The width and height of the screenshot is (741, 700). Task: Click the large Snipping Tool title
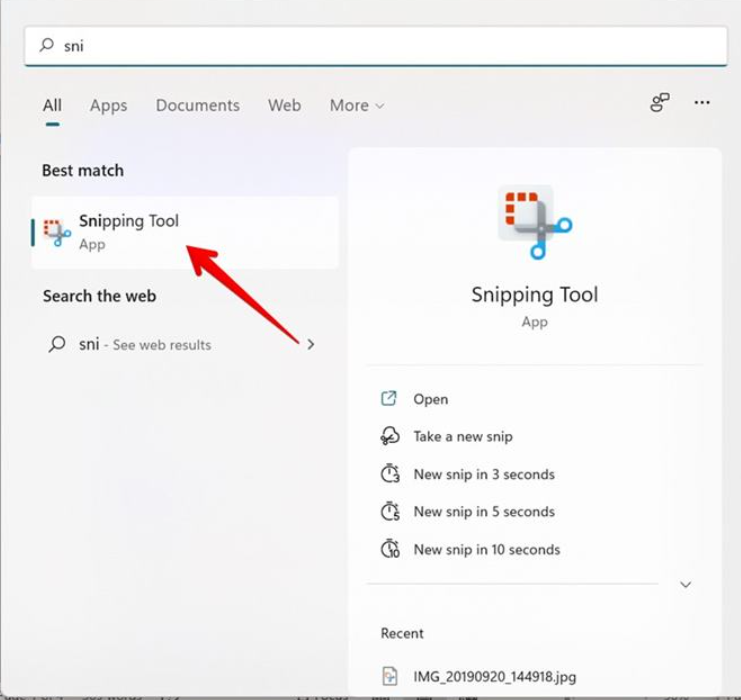[535, 294]
